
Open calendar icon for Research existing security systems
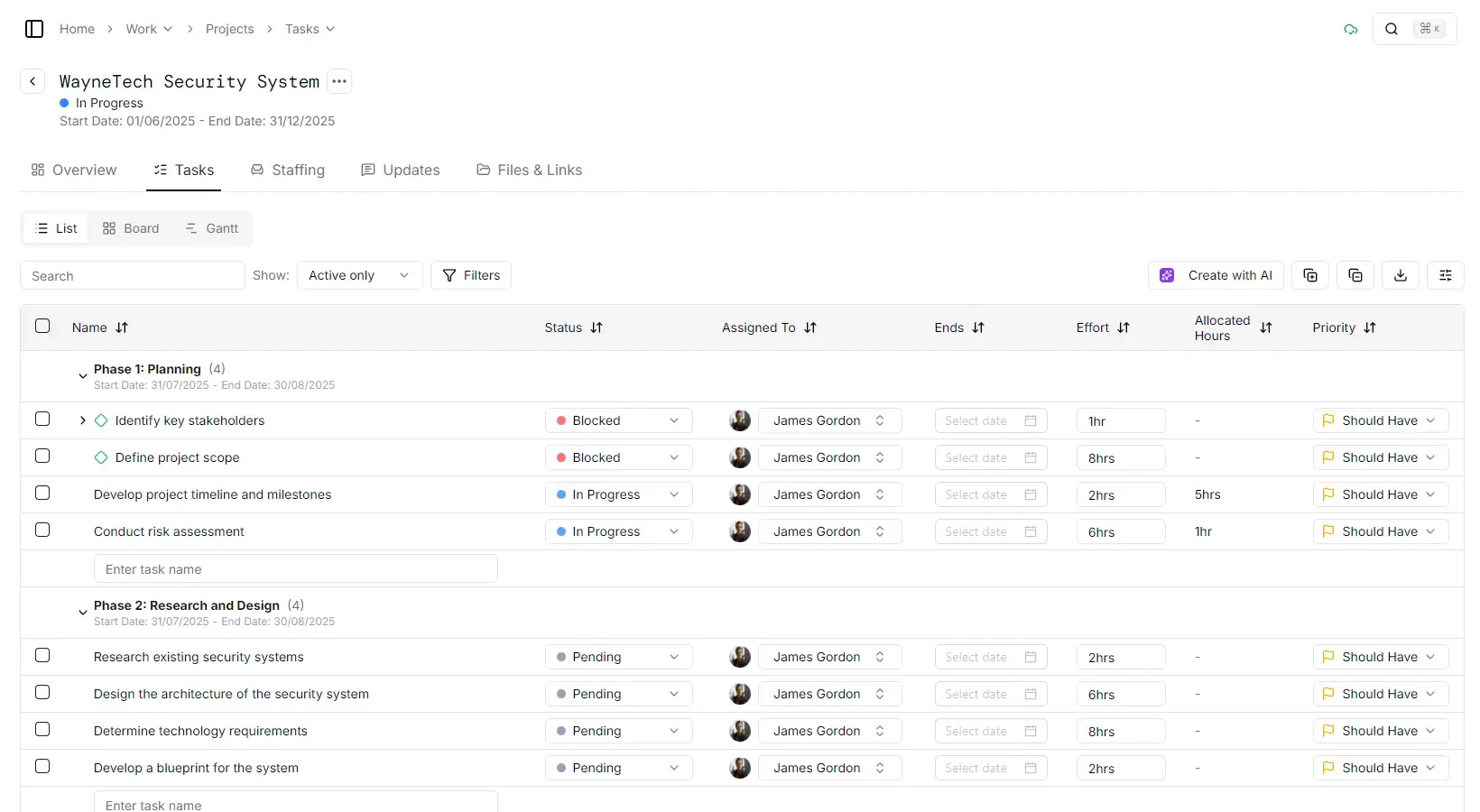tap(1031, 657)
